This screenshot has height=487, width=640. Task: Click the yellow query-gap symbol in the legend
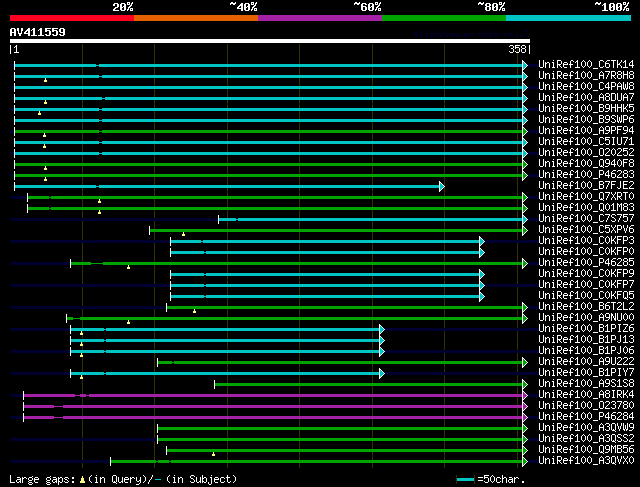[x=82, y=480]
